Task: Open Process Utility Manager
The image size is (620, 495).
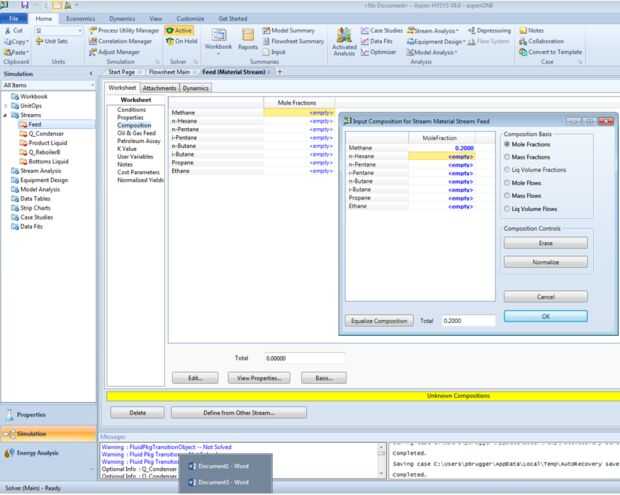Action: click(x=124, y=30)
